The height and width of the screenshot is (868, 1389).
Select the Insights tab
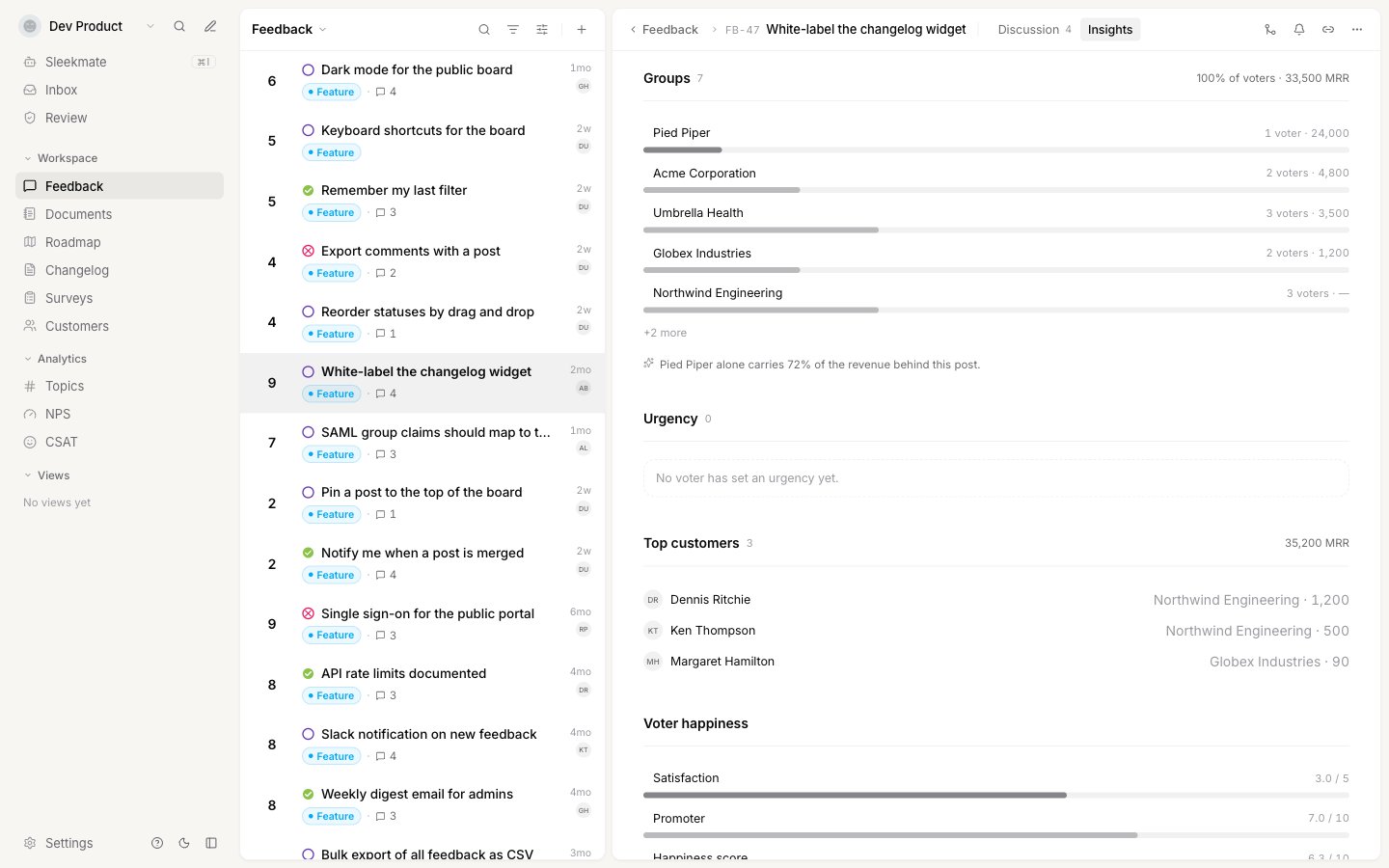click(1110, 30)
